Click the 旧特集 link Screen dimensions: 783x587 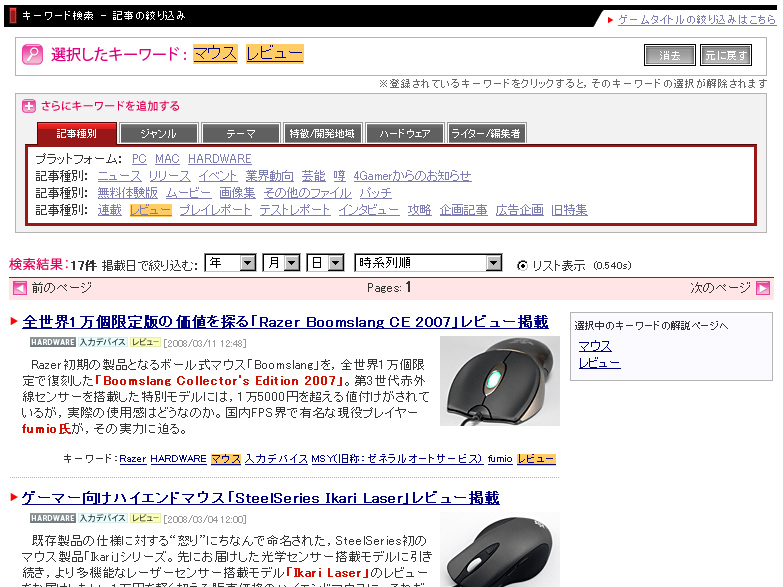coord(569,210)
